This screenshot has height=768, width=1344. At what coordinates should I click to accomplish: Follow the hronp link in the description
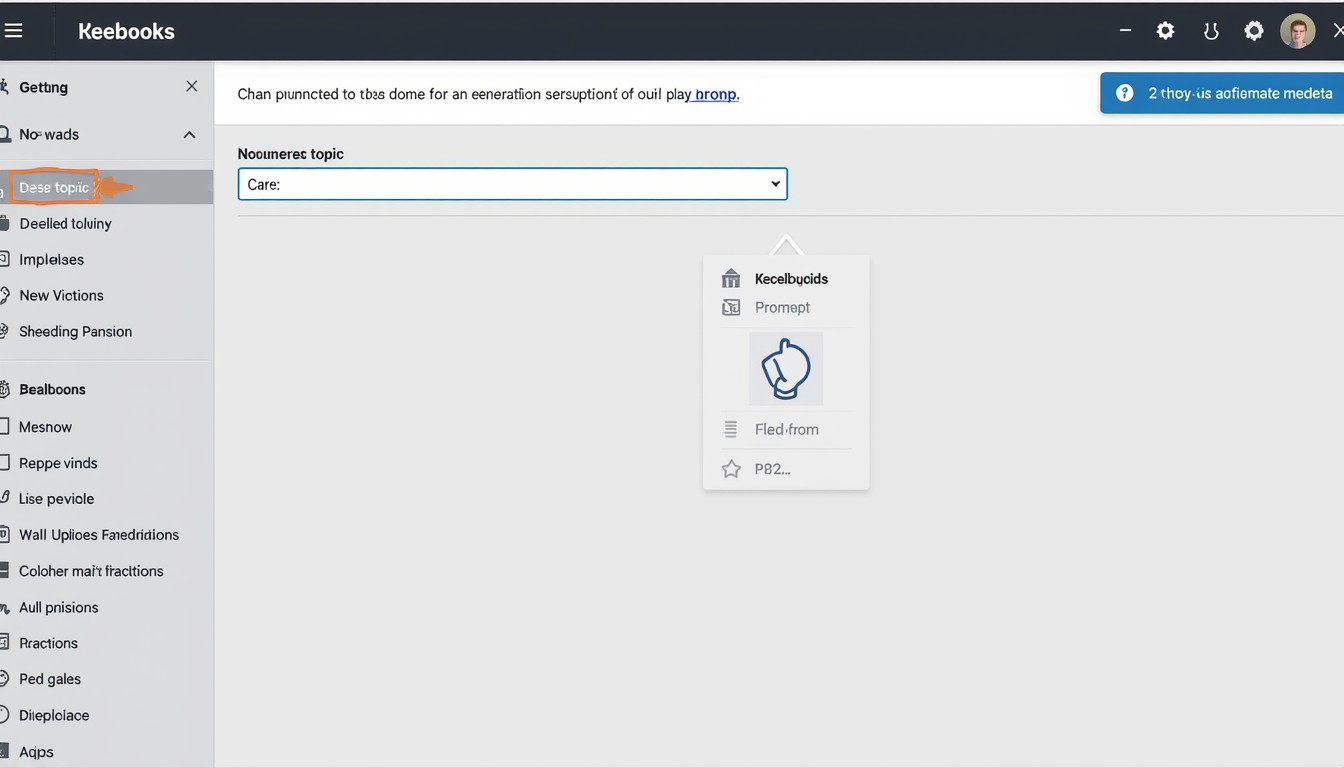click(x=716, y=95)
